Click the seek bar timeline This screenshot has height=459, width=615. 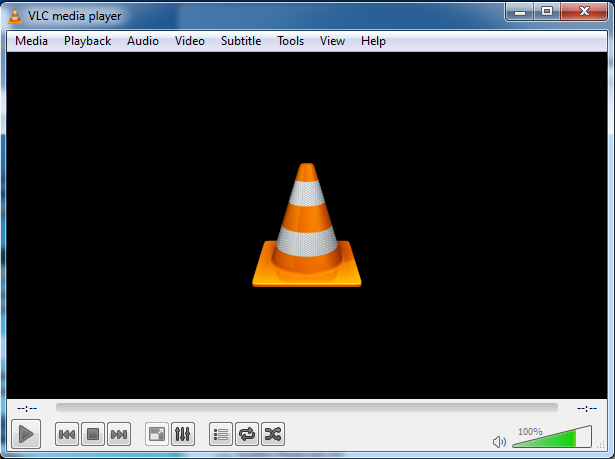click(307, 408)
